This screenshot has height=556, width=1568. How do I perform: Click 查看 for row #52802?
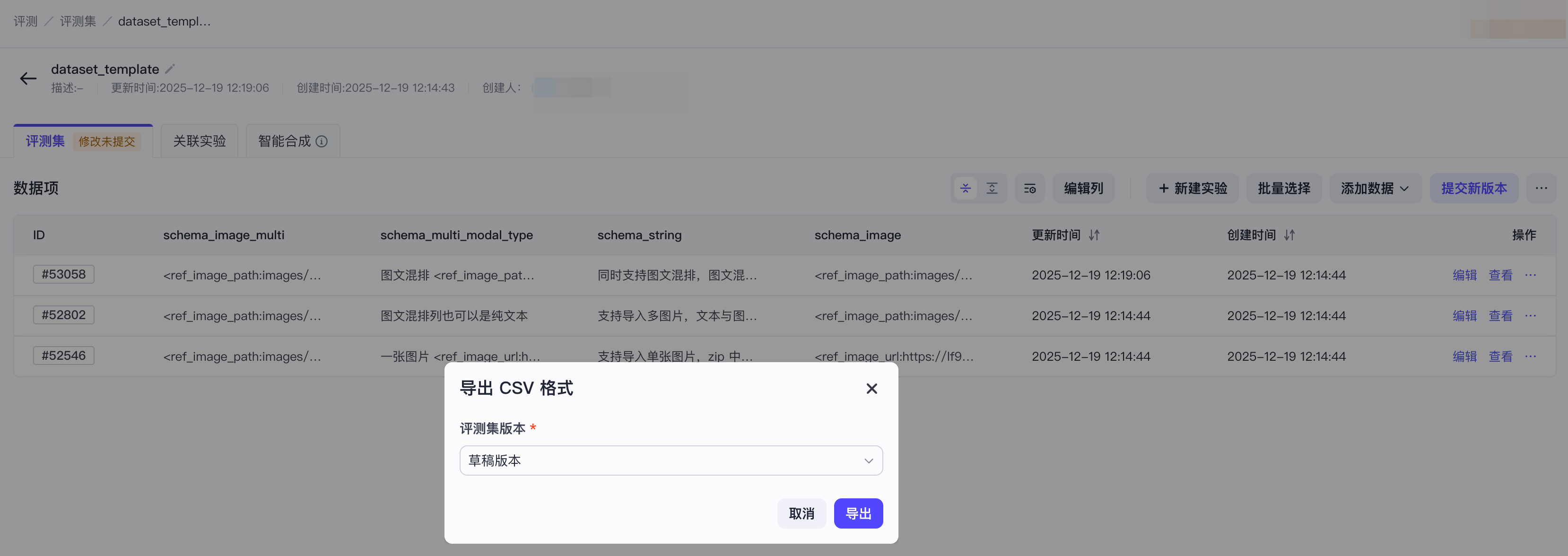click(1500, 316)
